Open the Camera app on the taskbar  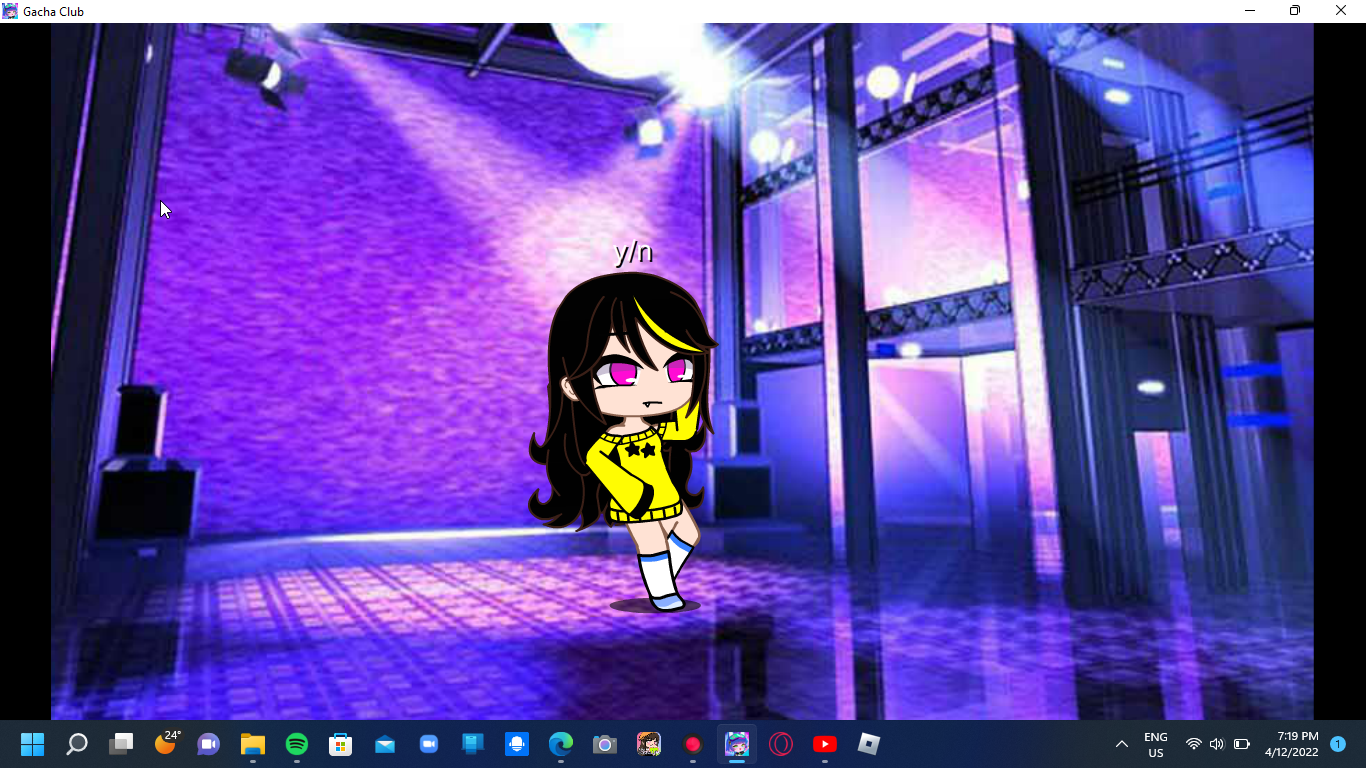[x=604, y=744]
